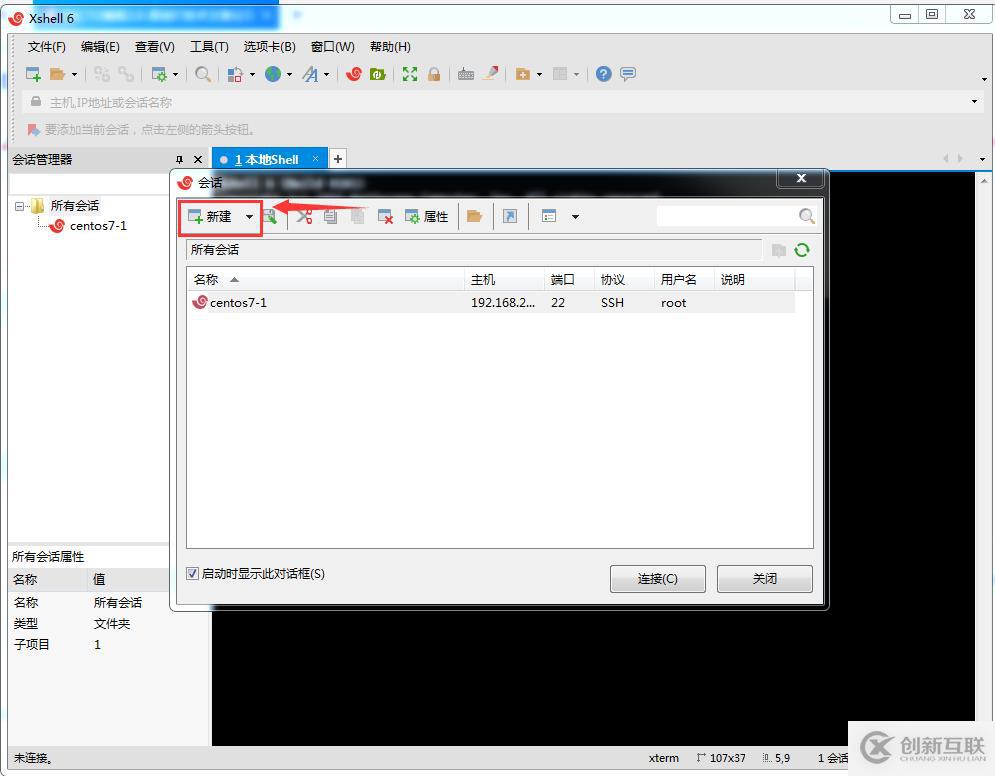Image resolution: width=995 pixels, height=776 pixels.
Task: Click the color scheme icon in main toolbar
Action: click(x=235, y=74)
